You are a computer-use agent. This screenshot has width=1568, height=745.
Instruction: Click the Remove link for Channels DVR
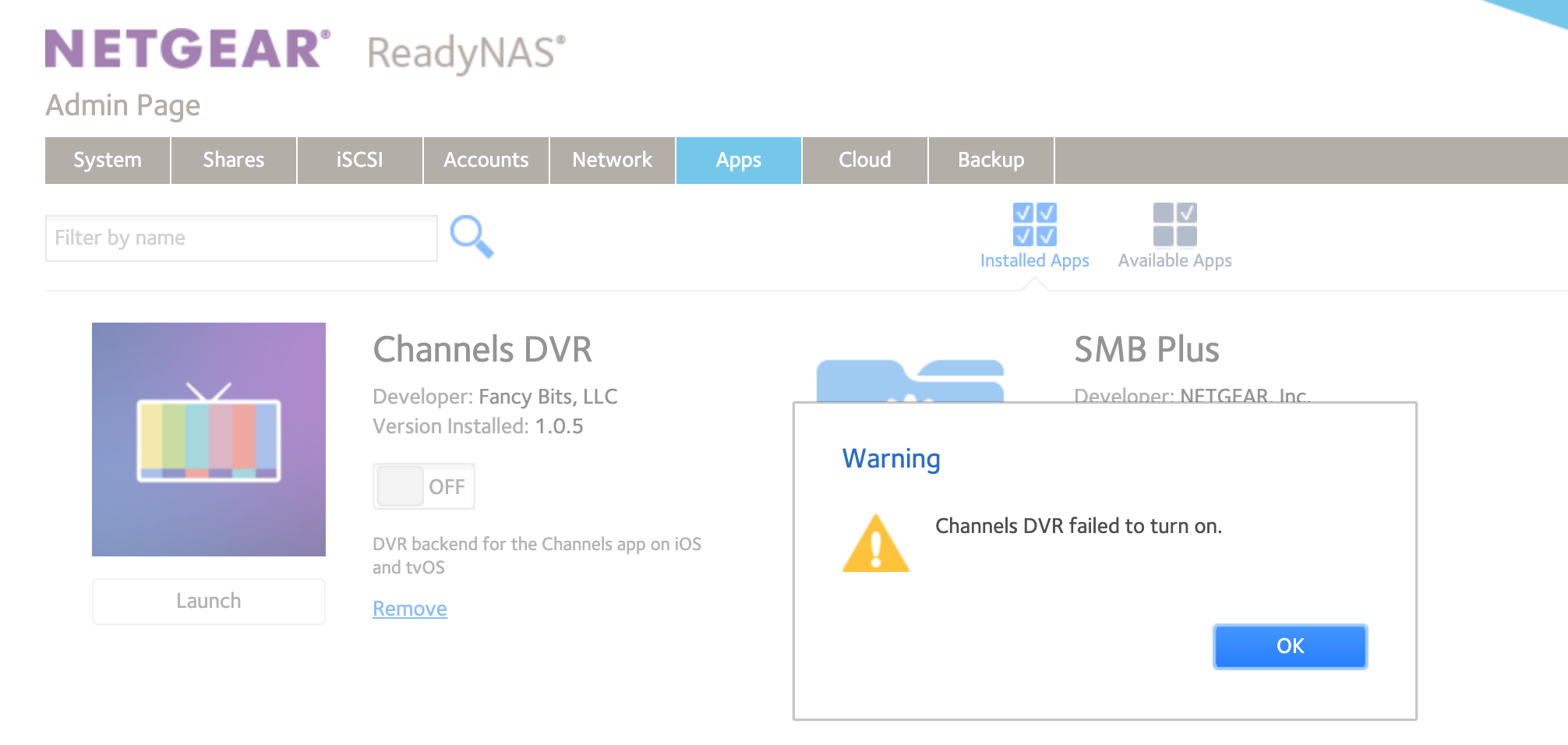[x=410, y=609]
